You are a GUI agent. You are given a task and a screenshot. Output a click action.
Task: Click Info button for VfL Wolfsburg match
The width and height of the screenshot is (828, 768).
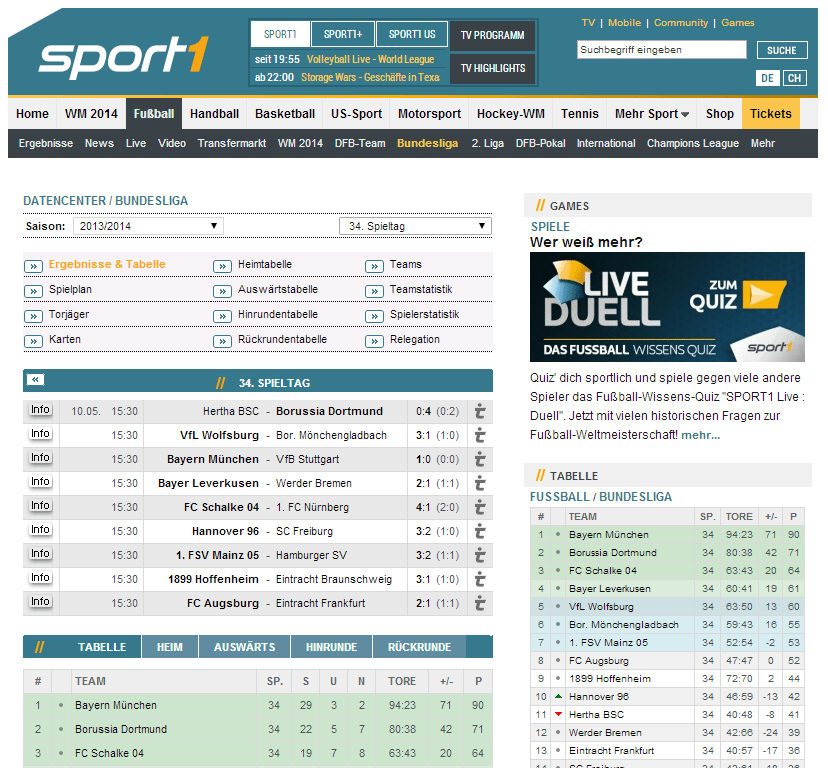click(x=40, y=434)
